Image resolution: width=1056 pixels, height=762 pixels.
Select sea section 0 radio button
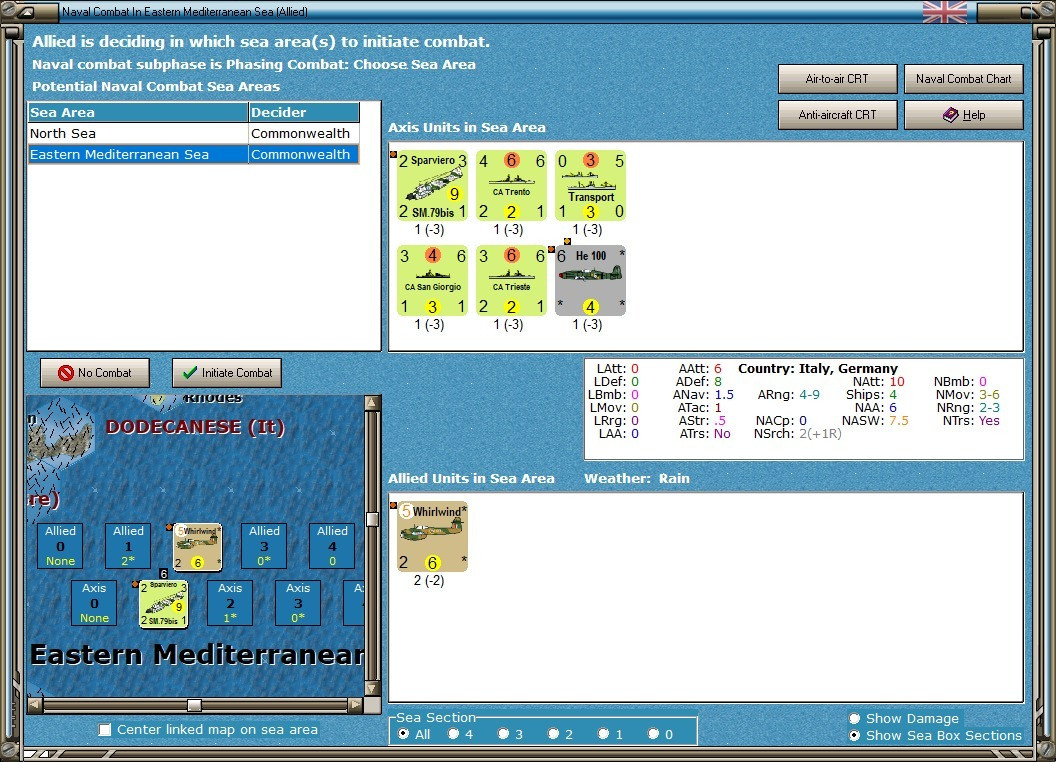tap(653, 734)
